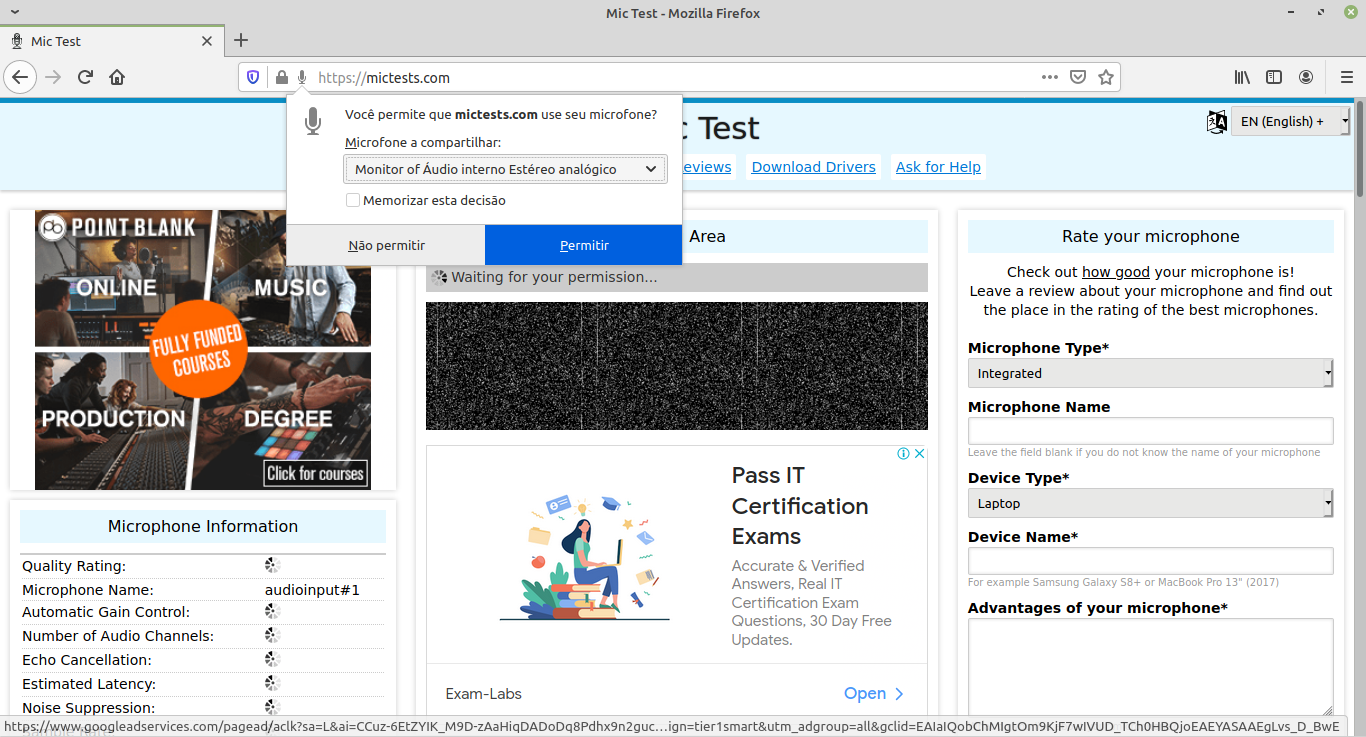The width and height of the screenshot is (1366, 737).
Task: Click the Device Name input field
Action: [1150, 561]
